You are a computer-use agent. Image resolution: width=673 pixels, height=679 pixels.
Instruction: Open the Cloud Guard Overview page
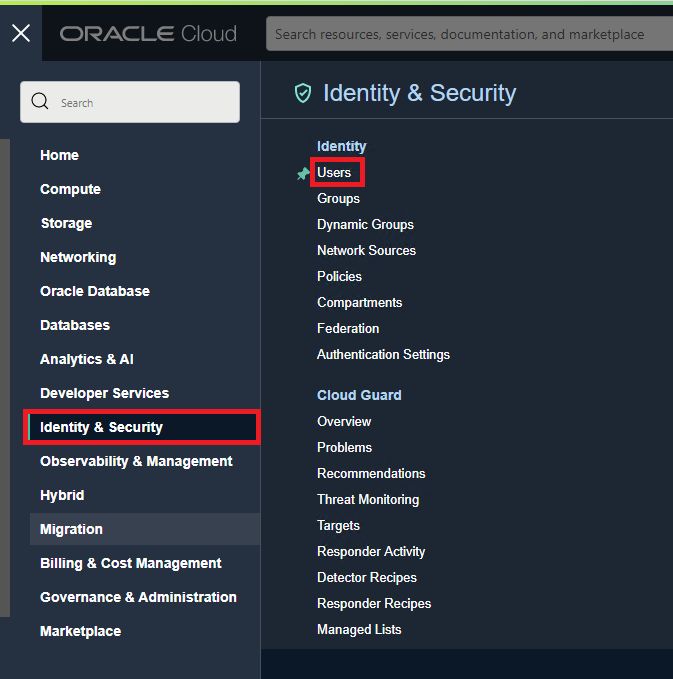(x=344, y=421)
